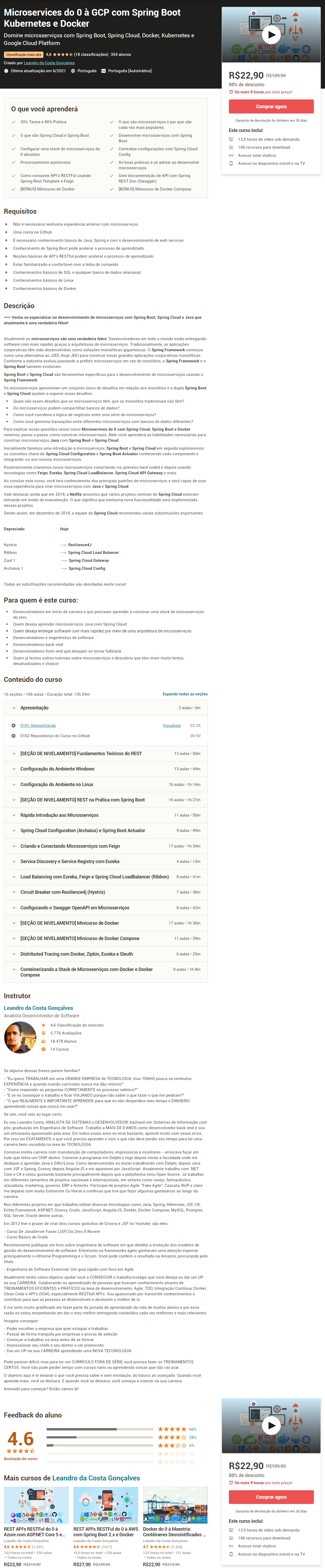
Task: Click the ribbon icon beside 5.776 Avaliações
Action: 43,1033
